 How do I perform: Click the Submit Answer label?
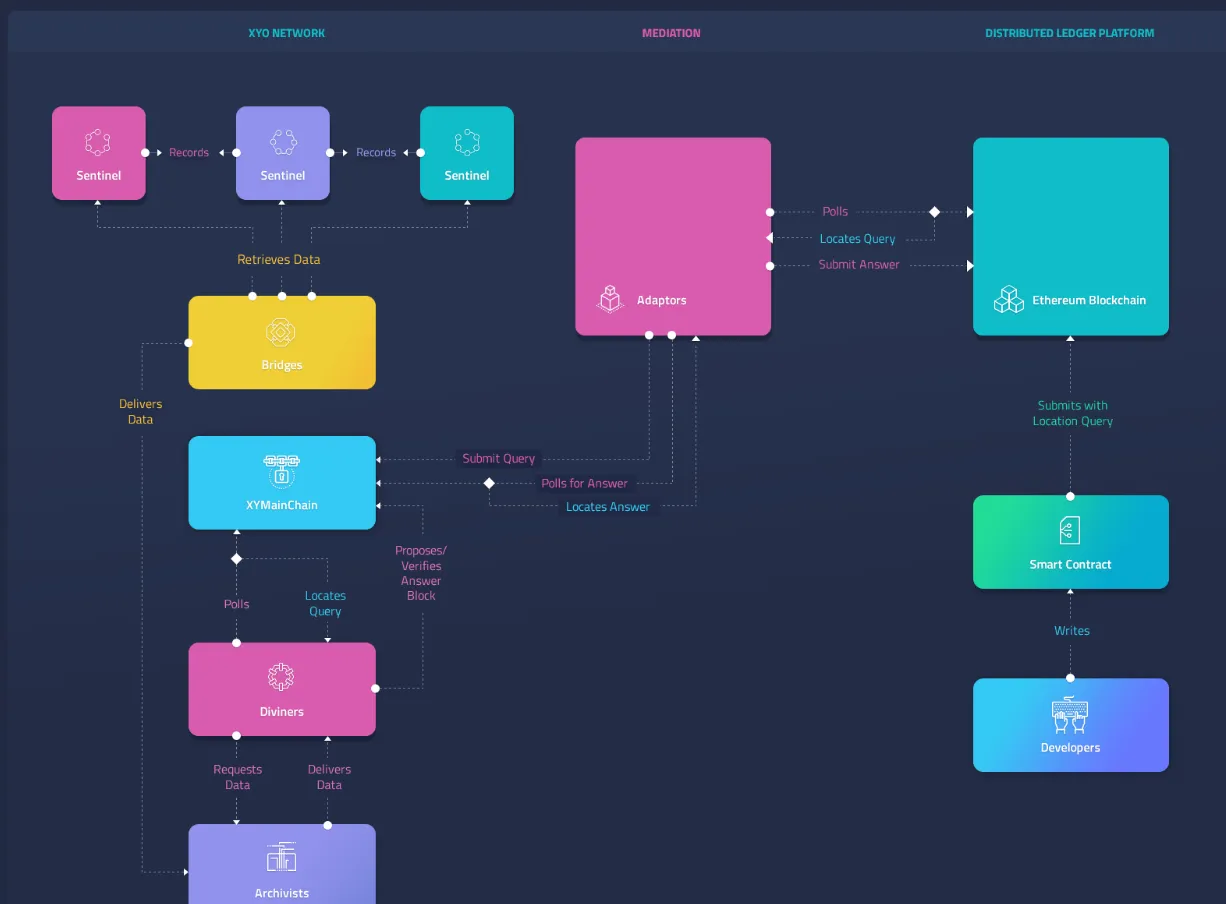pyautogui.click(x=859, y=265)
